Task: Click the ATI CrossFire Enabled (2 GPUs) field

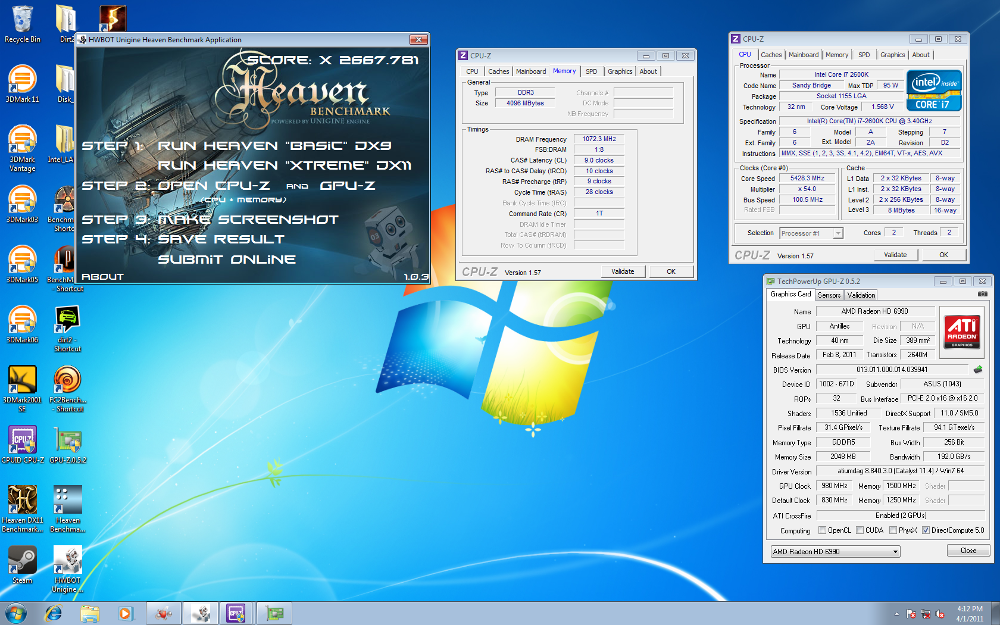Action: 900,515
